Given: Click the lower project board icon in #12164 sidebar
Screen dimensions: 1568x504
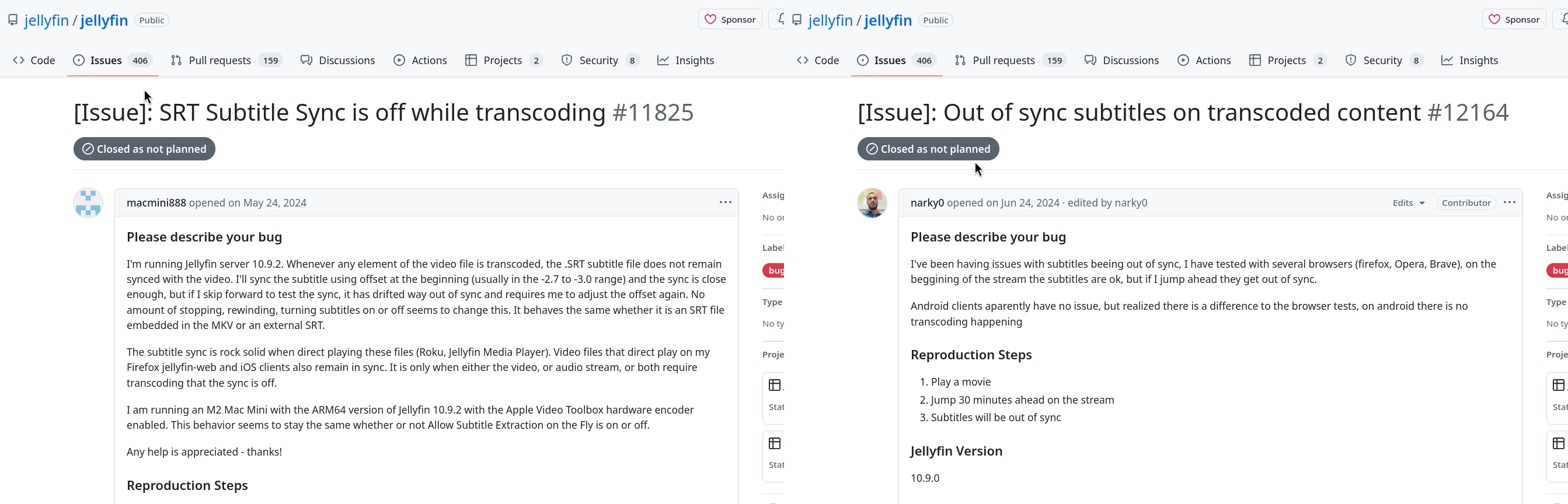Looking at the screenshot, I should (x=1559, y=444).
